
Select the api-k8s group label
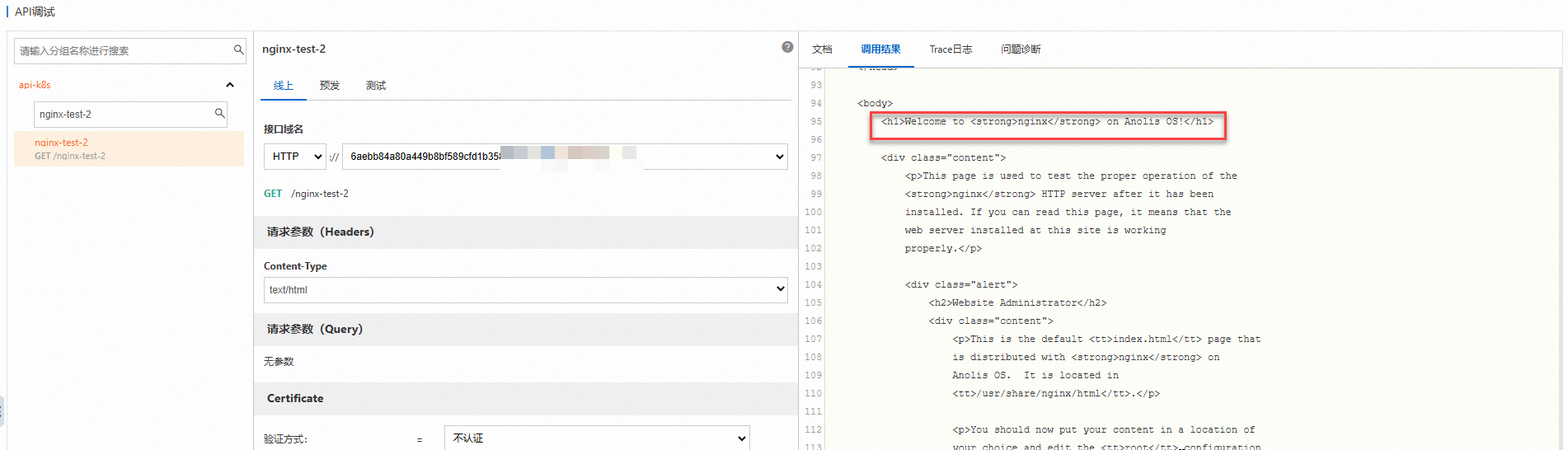pyautogui.click(x=35, y=85)
